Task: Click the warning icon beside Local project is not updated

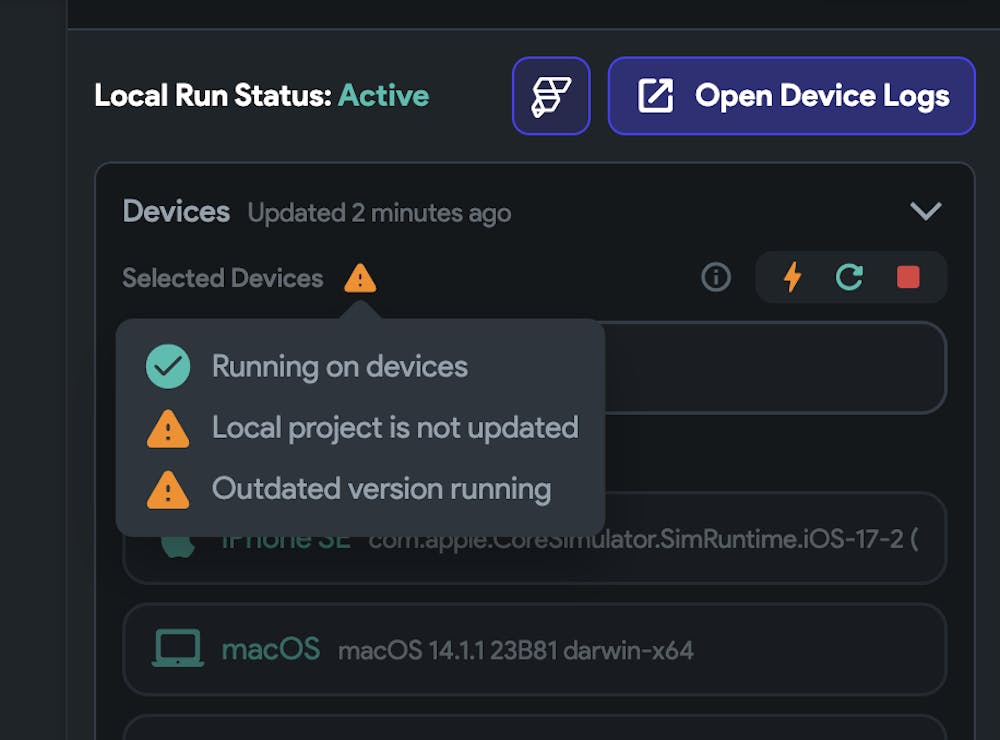Action: click(x=168, y=429)
